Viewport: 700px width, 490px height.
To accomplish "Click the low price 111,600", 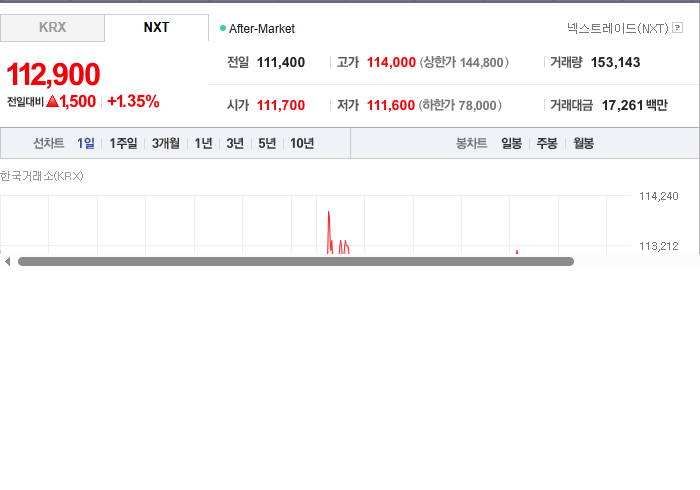I will point(391,105).
